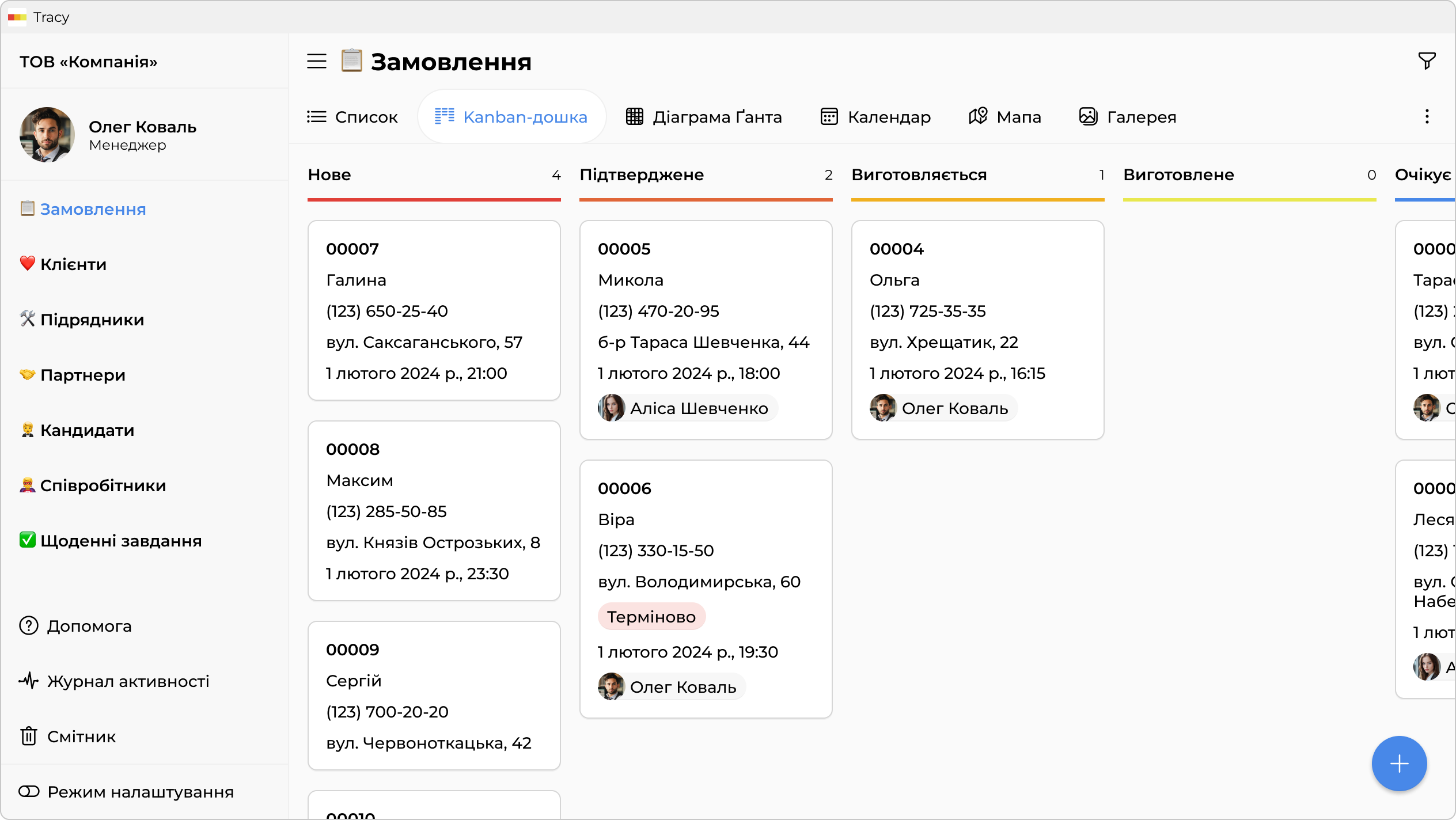Click the Аліса Шевченко assignee chip on order 00005

coord(687,408)
